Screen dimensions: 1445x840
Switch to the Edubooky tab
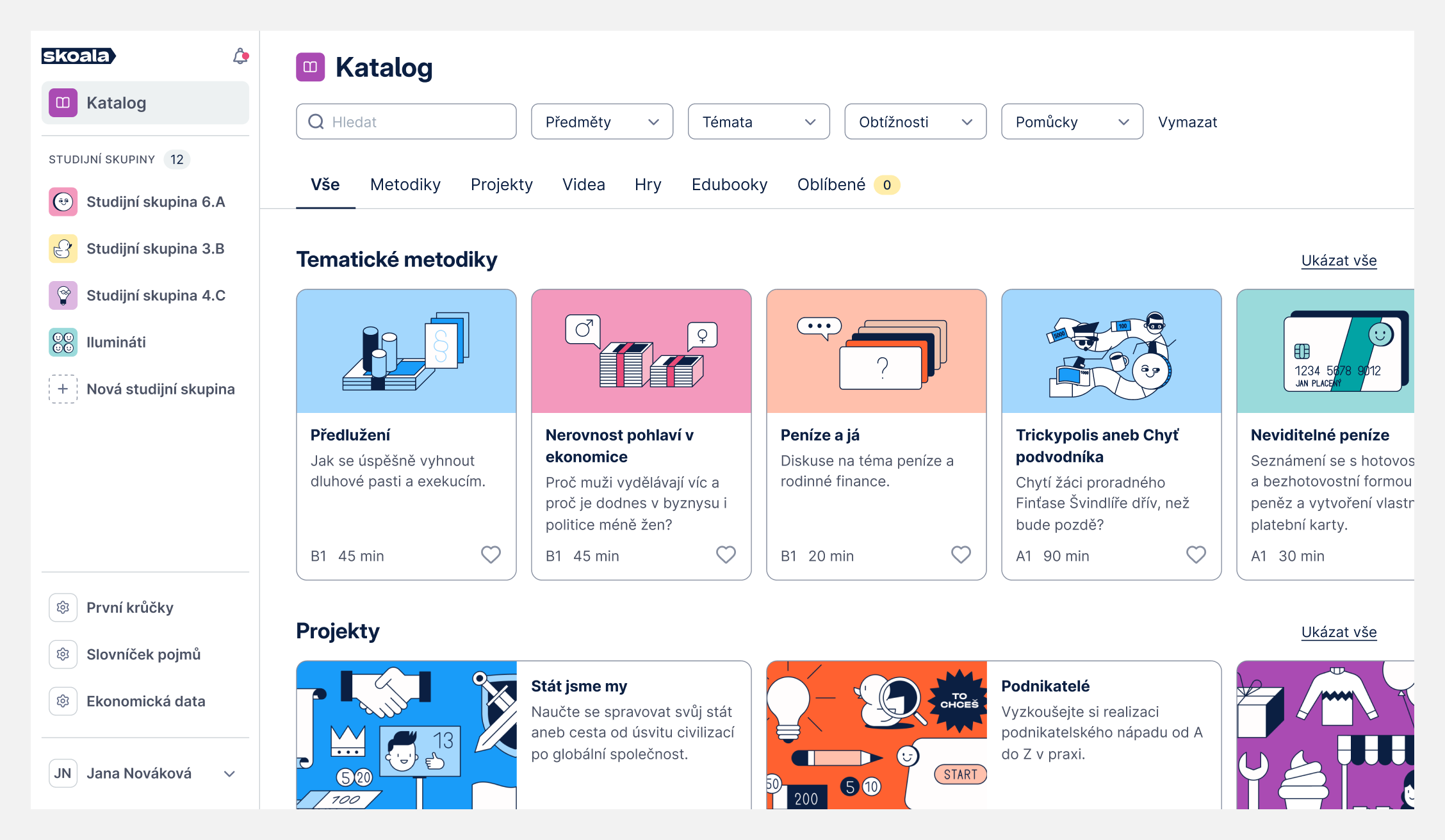729,185
